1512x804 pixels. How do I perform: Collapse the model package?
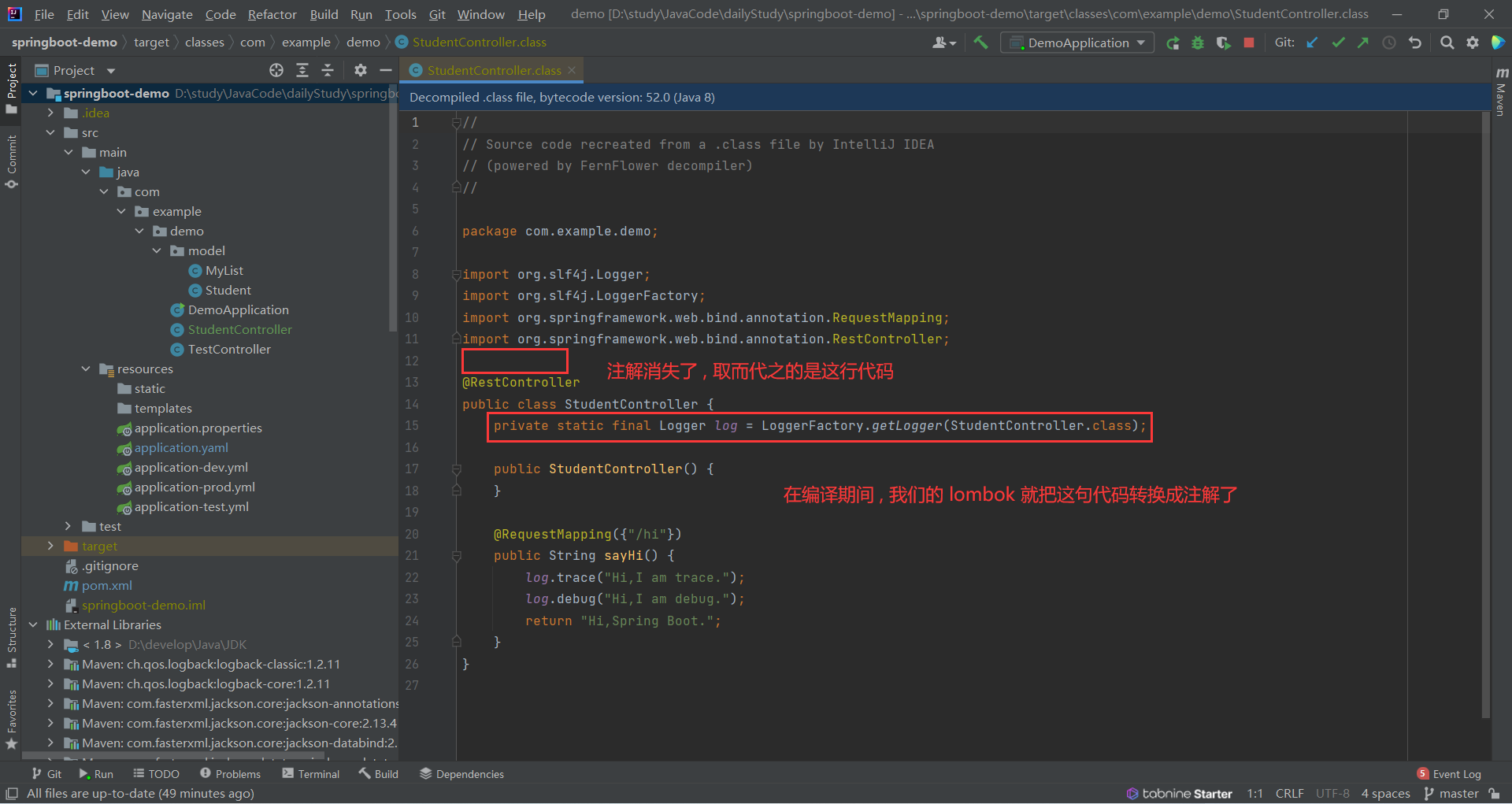tap(157, 250)
